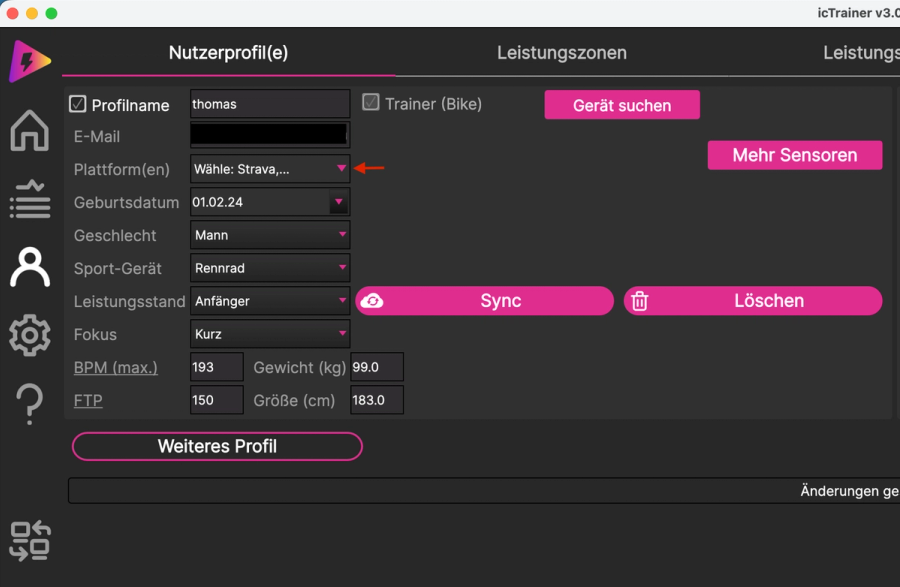Click the swap devices icon at sidebar bottom

click(x=30, y=541)
